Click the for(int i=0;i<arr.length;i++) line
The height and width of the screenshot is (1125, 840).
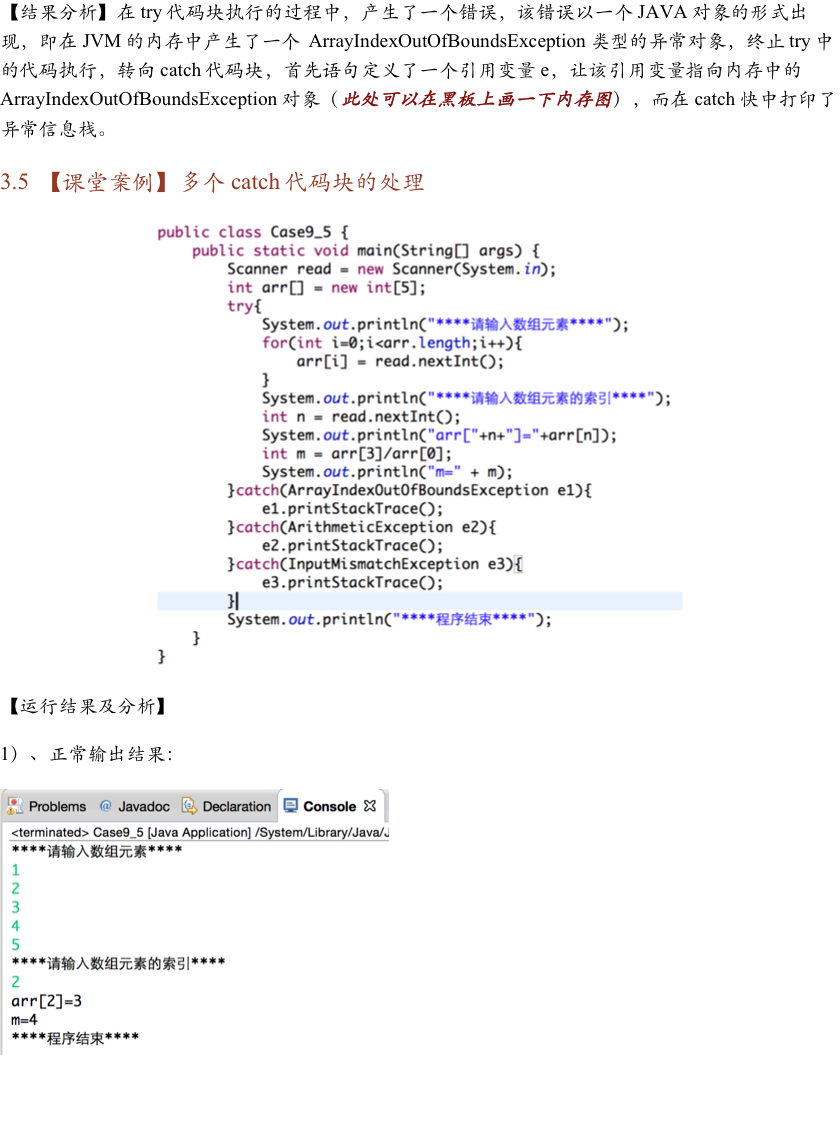click(x=392, y=343)
